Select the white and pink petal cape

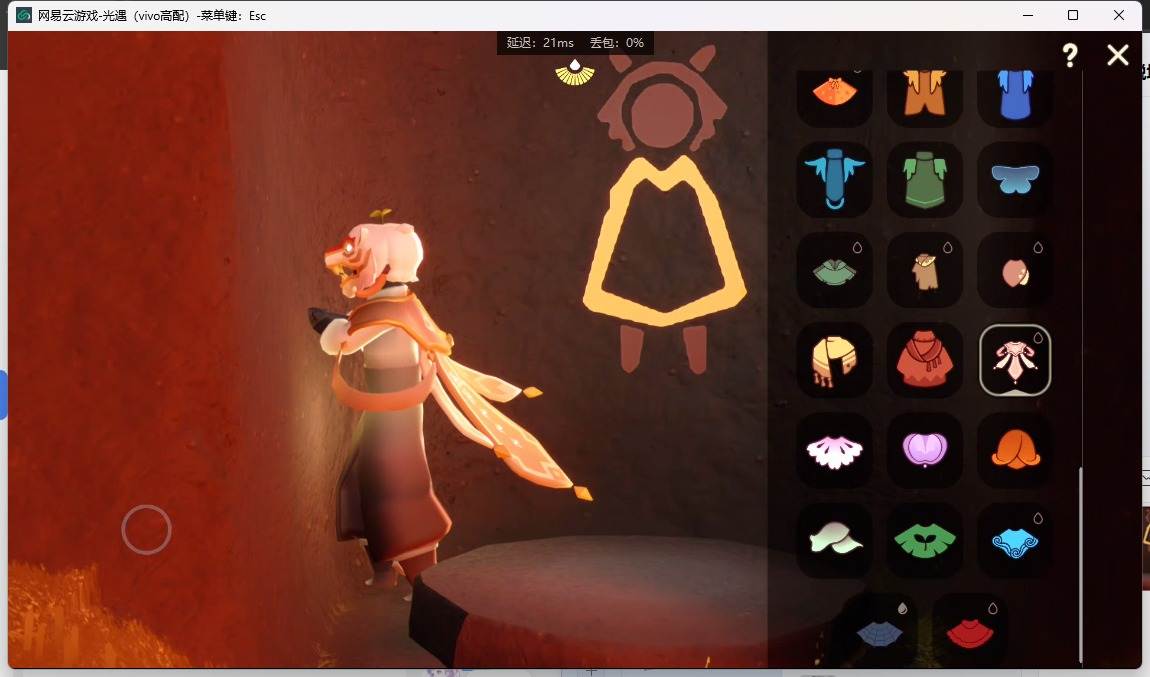[x=835, y=450]
